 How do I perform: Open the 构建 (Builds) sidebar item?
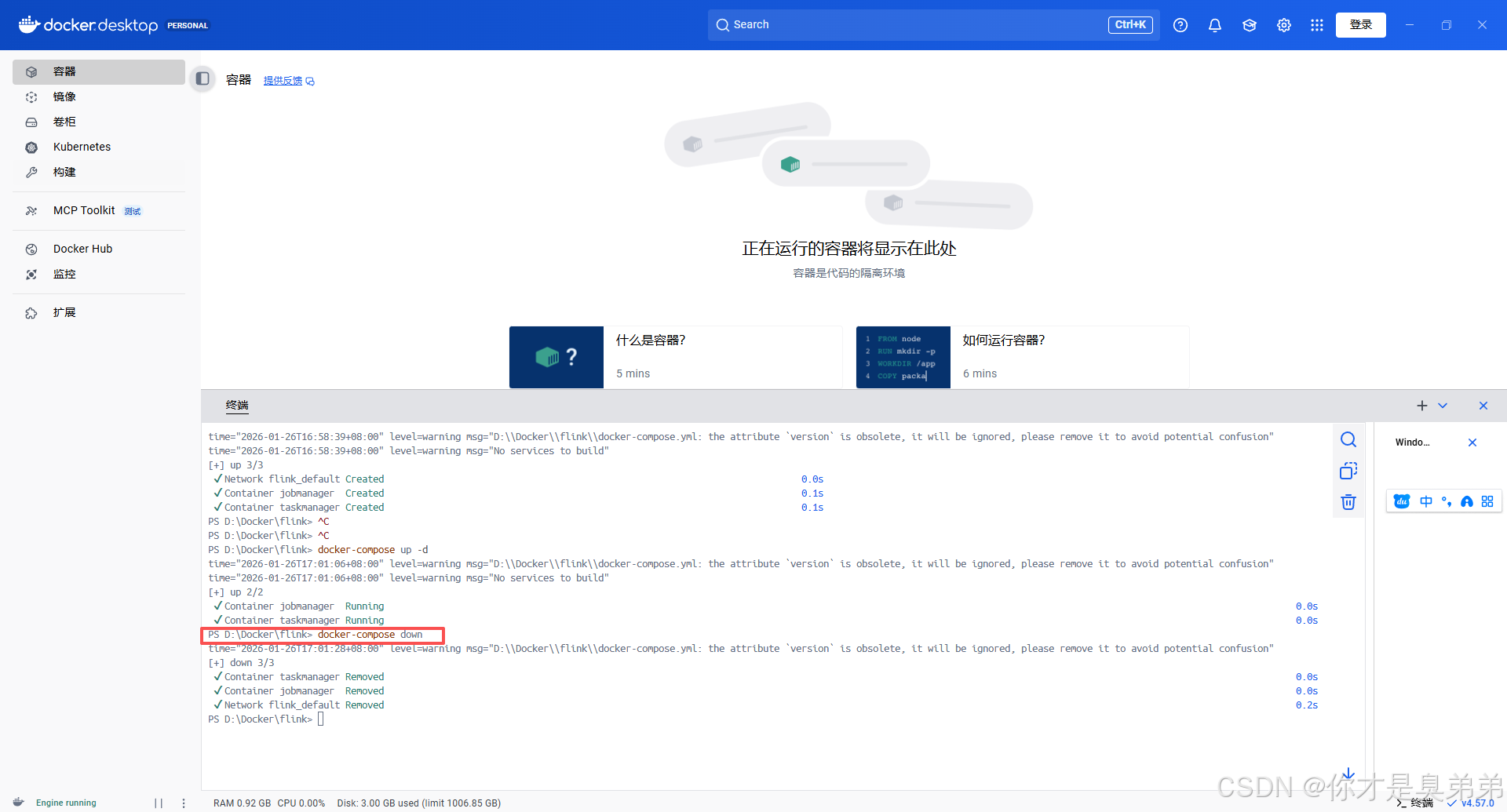[x=99, y=172]
